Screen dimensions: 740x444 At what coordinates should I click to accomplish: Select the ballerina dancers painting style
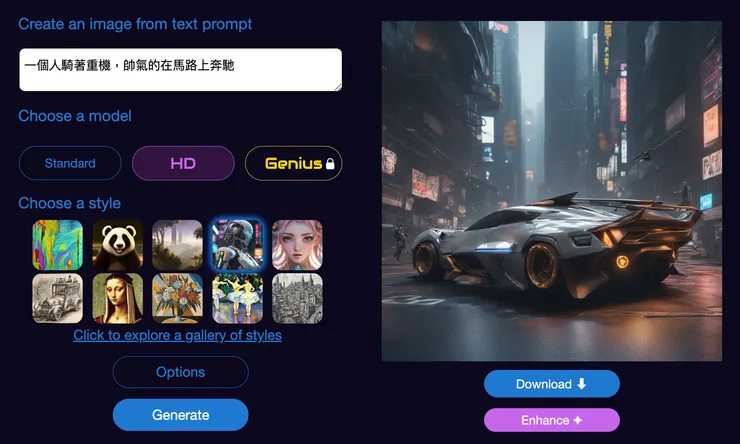[x=237, y=299]
